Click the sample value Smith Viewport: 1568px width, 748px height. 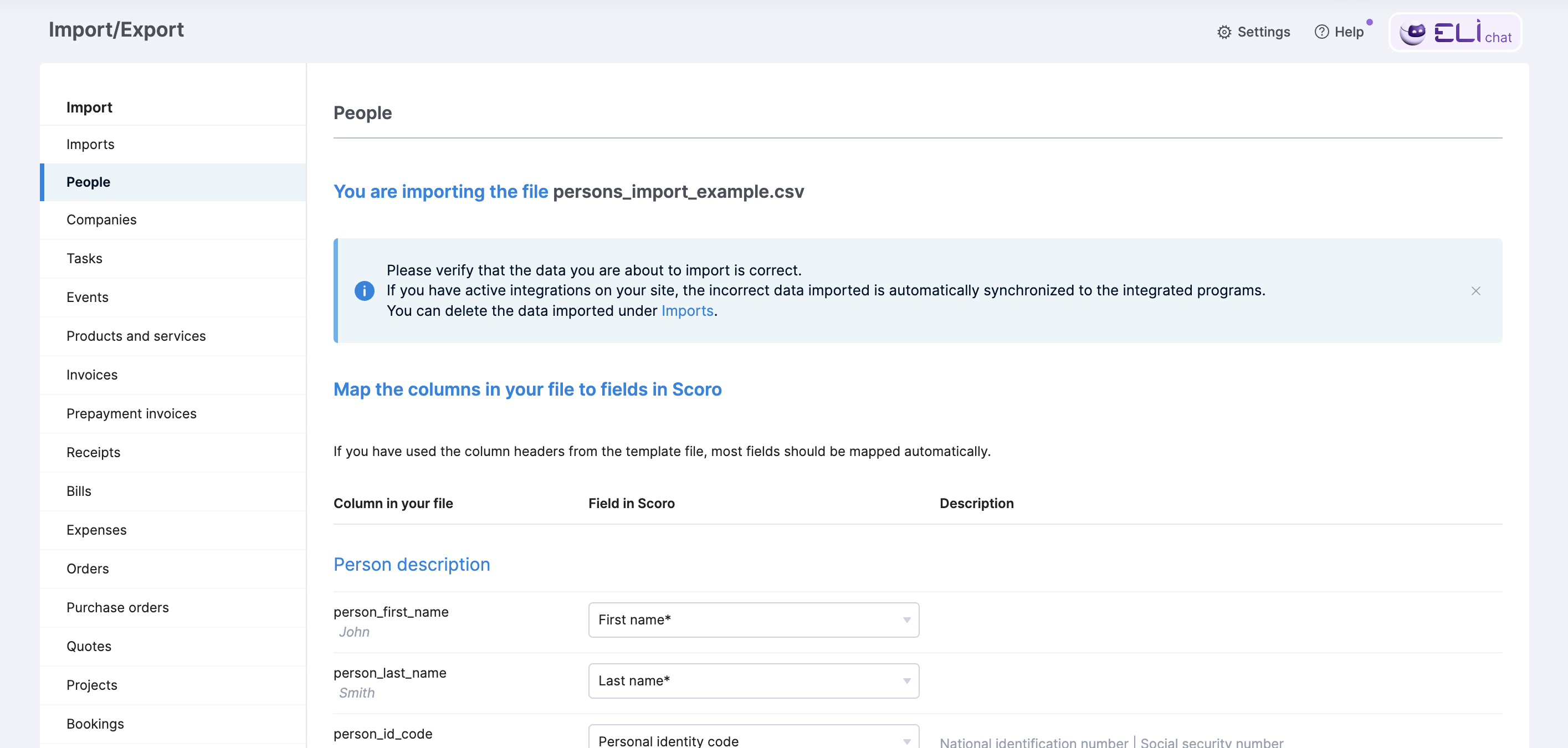[357, 693]
